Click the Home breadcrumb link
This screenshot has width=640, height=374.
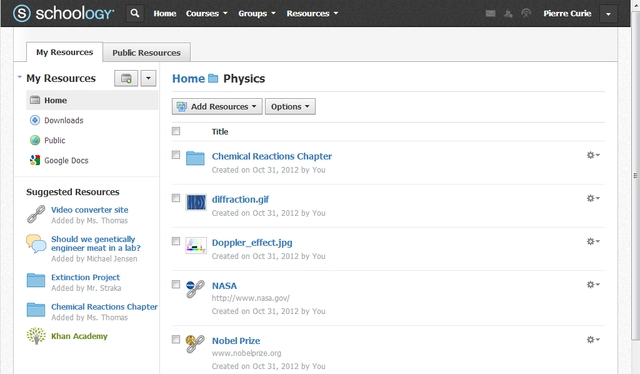point(189,78)
